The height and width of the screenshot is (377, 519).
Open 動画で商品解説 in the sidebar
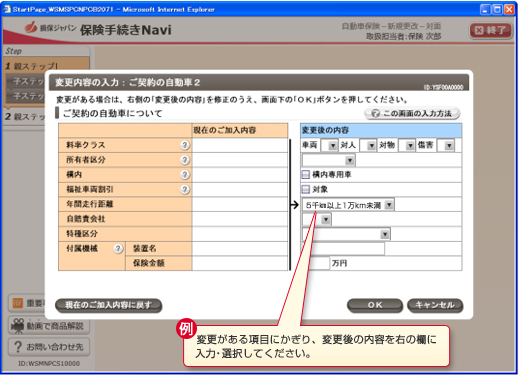click(49, 326)
